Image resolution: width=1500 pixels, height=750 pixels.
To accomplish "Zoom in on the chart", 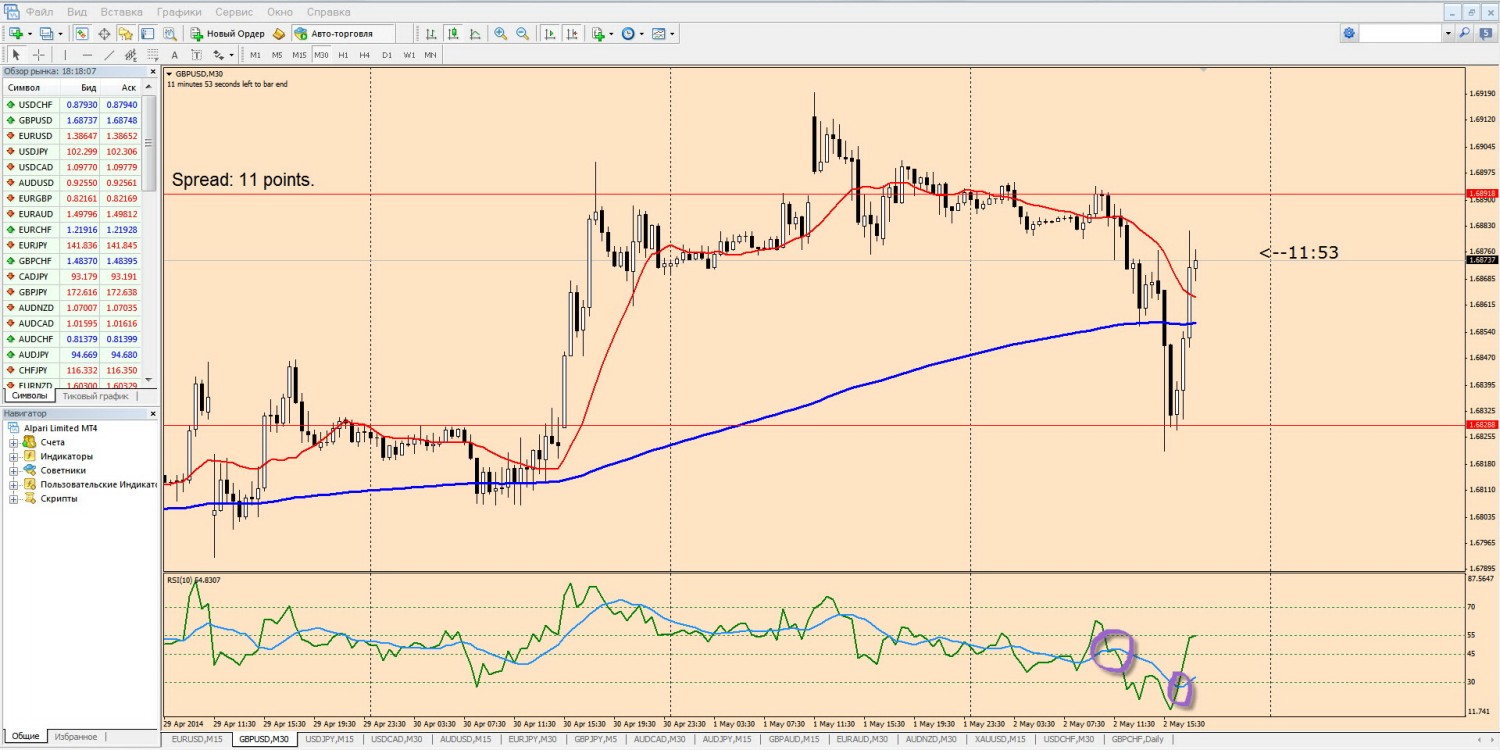I will (500, 33).
